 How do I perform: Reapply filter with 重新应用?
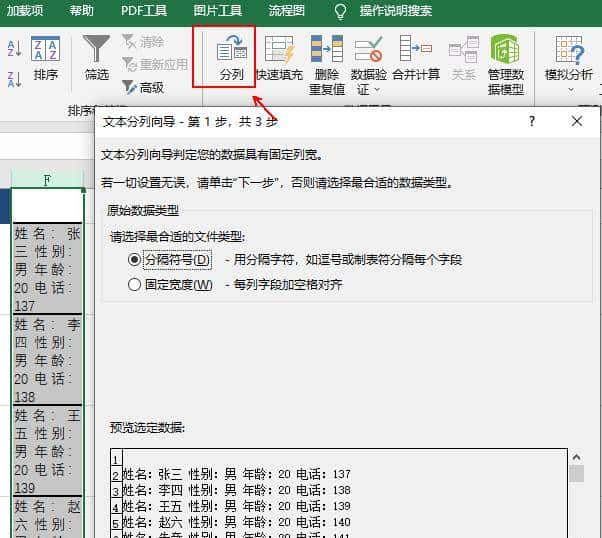(155, 65)
